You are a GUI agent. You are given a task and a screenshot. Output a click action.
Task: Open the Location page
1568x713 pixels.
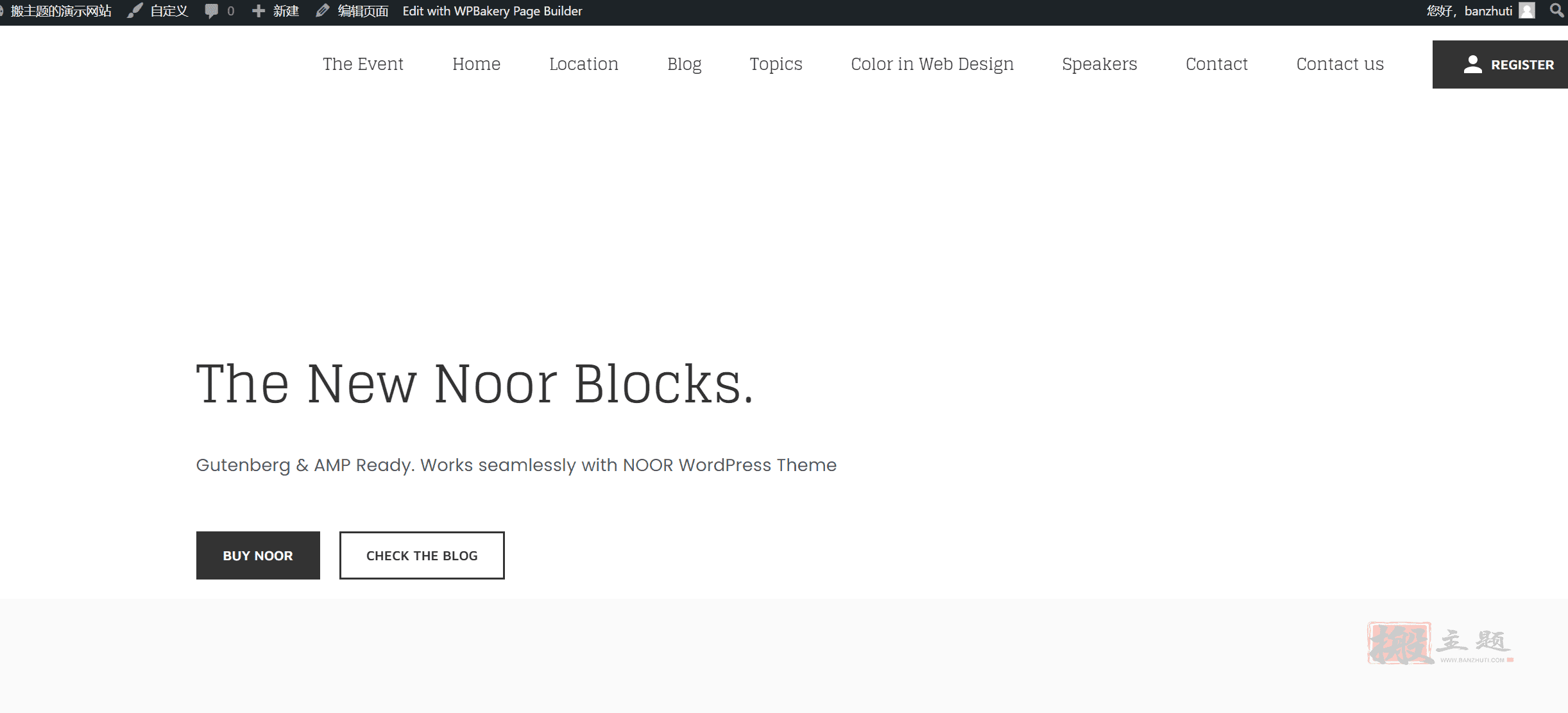[x=584, y=64]
